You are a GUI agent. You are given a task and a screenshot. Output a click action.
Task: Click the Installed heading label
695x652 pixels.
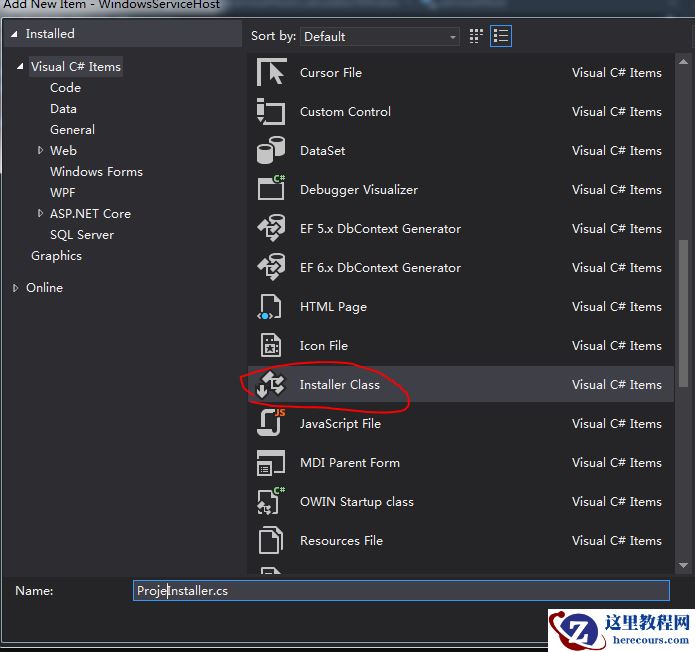point(50,34)
